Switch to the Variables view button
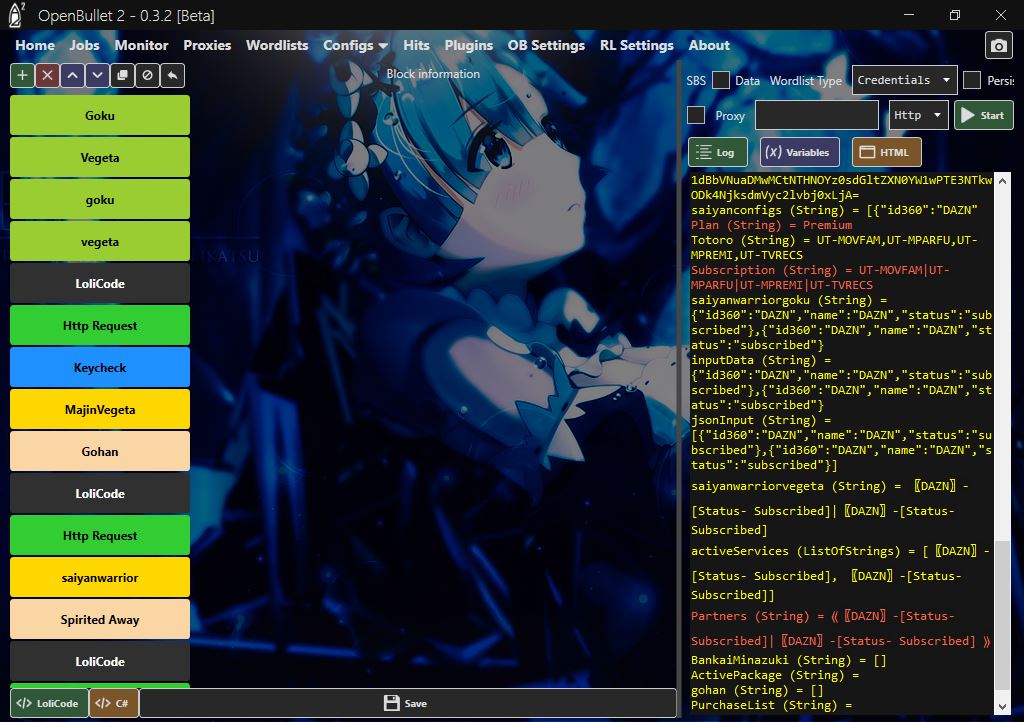The height and width of the screenshot is (722, 1024). pyautogui.click(x=798, y=152)
